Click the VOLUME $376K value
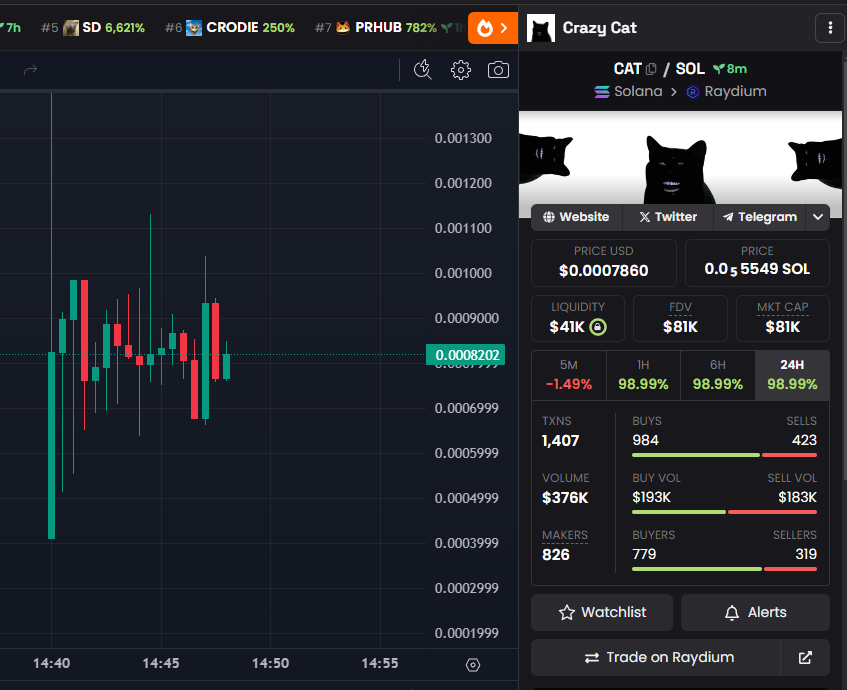 click(x=565, y=498)
